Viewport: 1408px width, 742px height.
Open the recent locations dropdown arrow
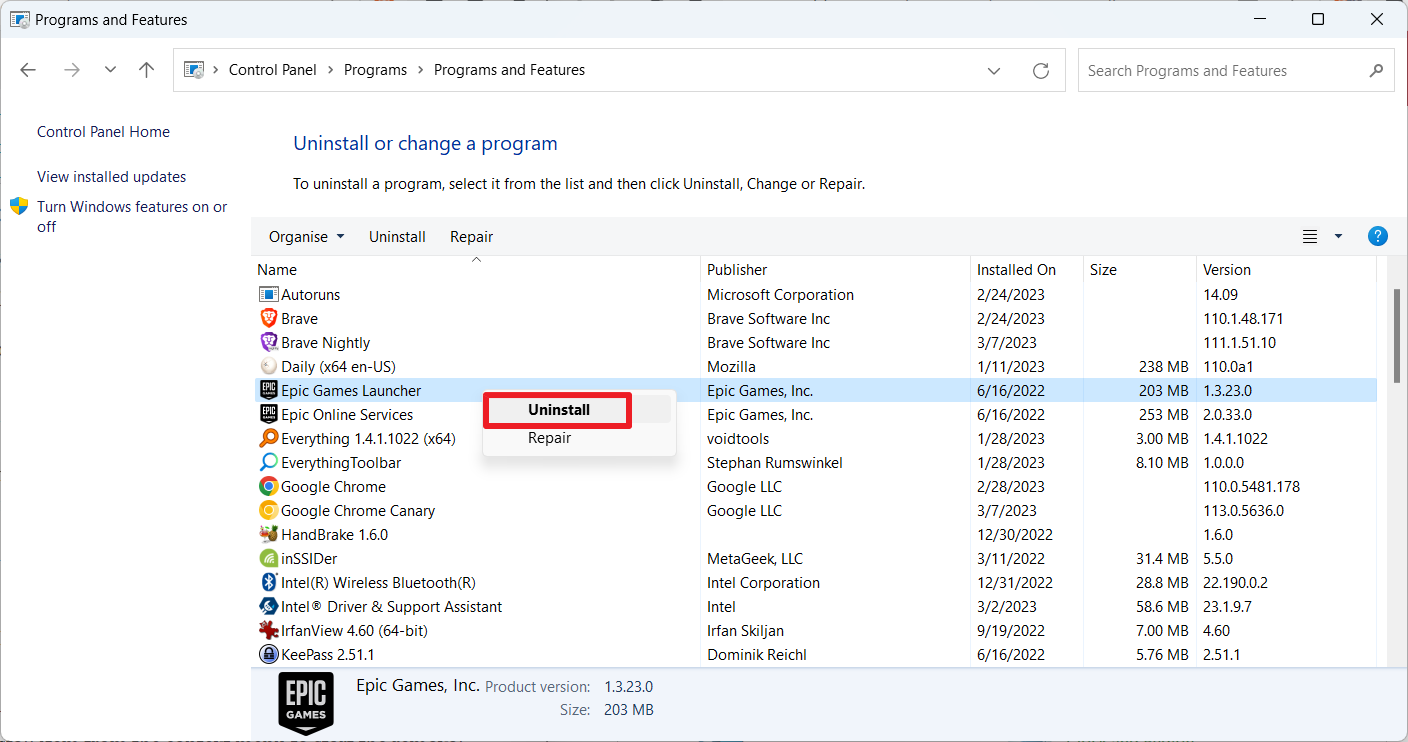110,70
